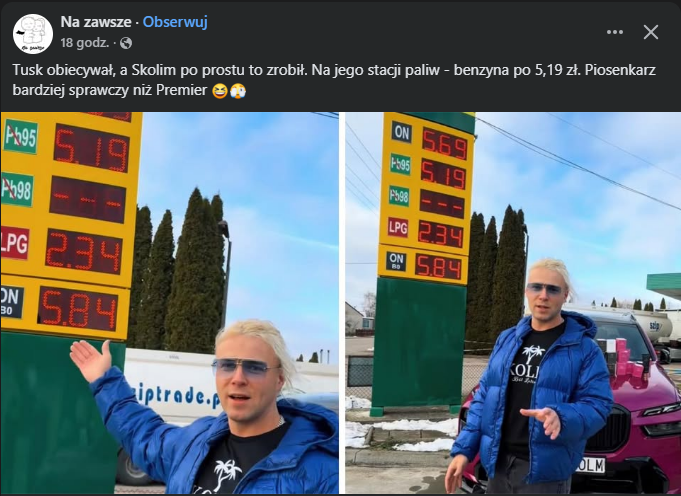Click the ON 5.84 price in left photo
This screenshot has height=496, width=681.
[78, 308]
